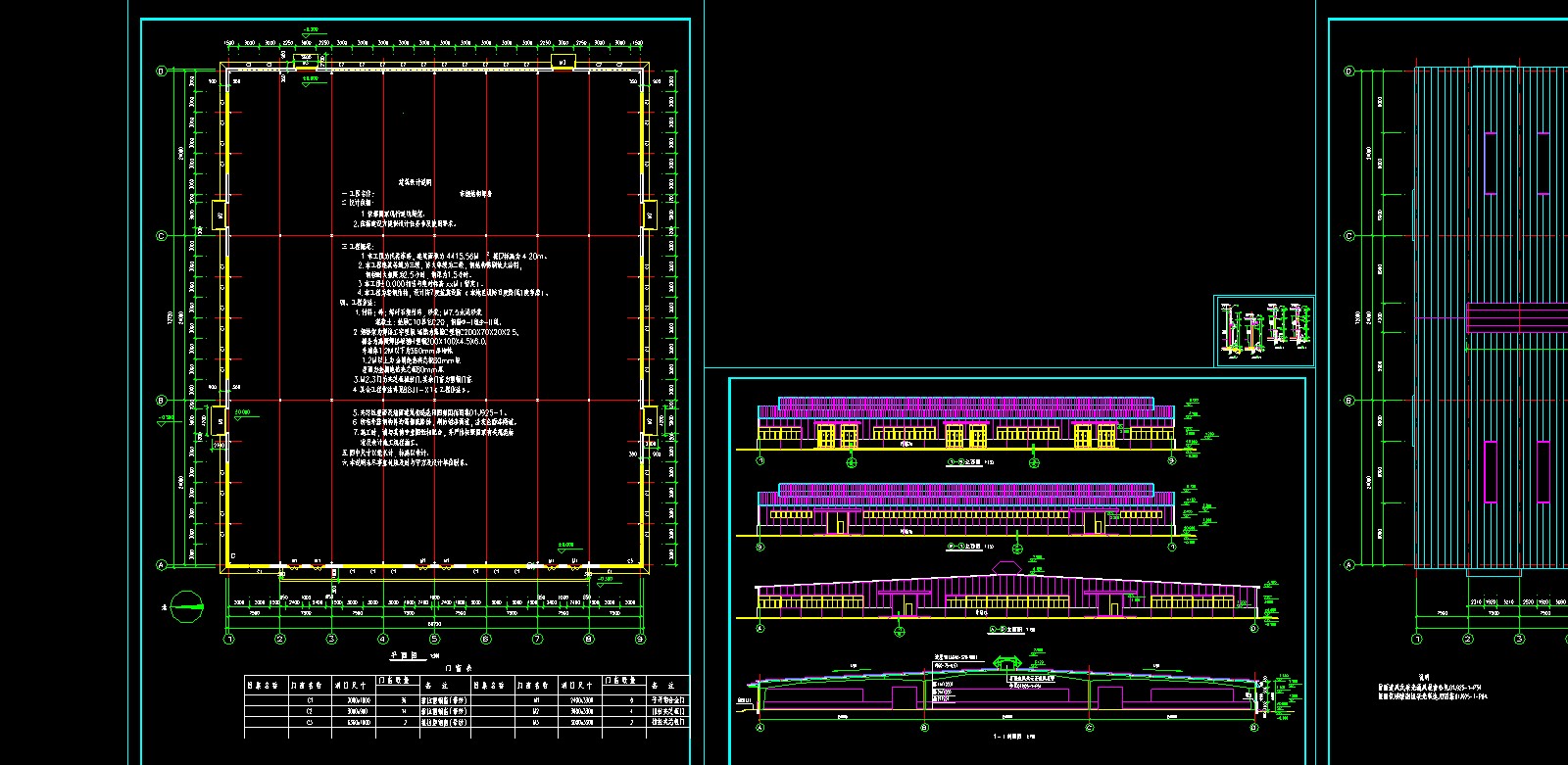Click the 66700 overall dimension text

point(432,623)
